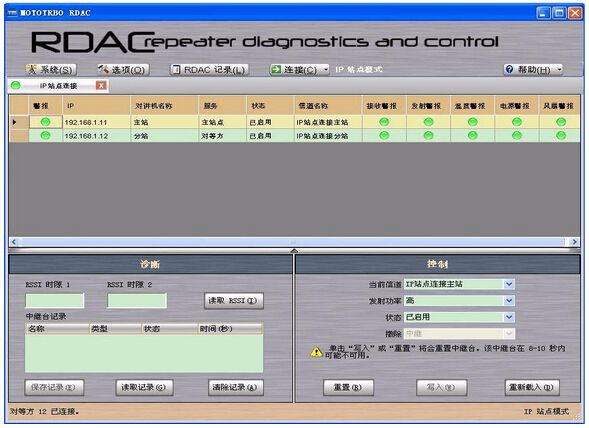Click the IP站点连接主站 channel name cell
589x428 pixels.
tap(328, 122)
